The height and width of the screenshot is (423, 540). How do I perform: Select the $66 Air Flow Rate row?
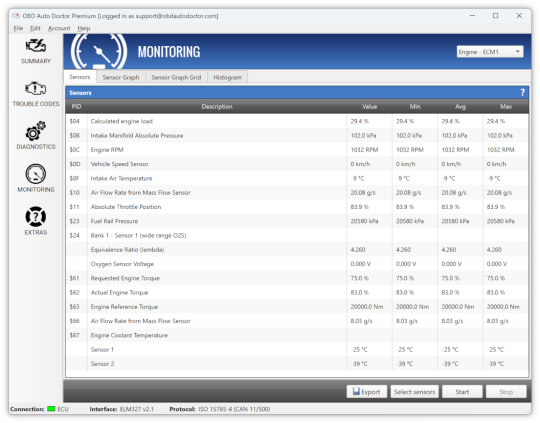tap(297, 321)
